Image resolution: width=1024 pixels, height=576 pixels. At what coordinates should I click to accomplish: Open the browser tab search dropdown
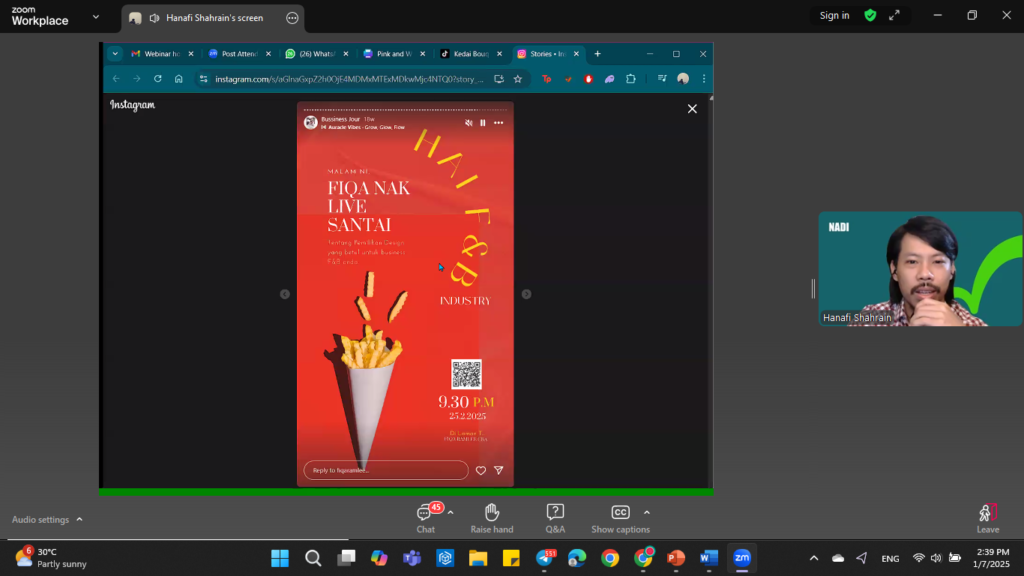115,54
